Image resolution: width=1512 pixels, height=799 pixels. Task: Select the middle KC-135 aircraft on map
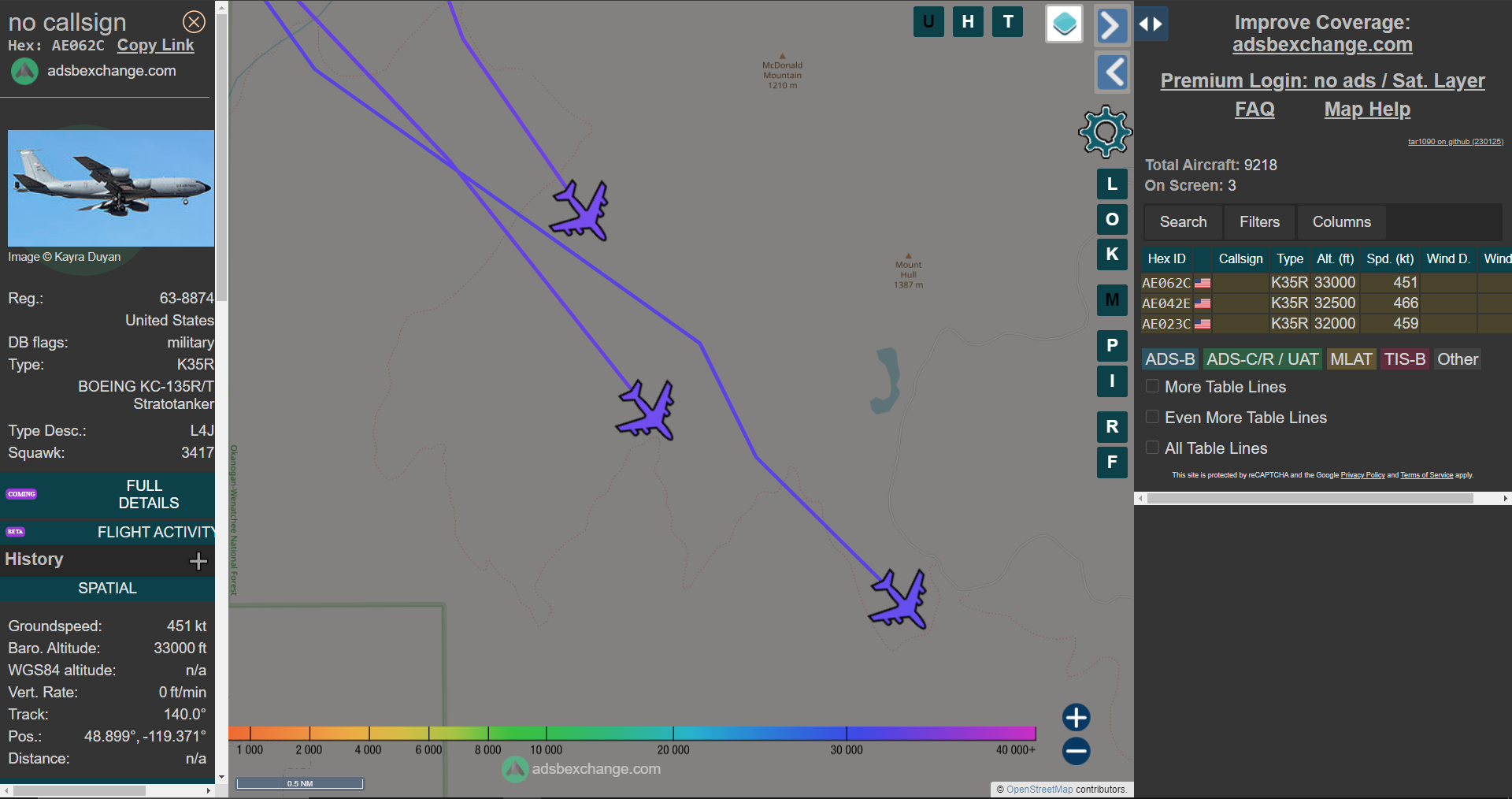click(x=647, y=410)
